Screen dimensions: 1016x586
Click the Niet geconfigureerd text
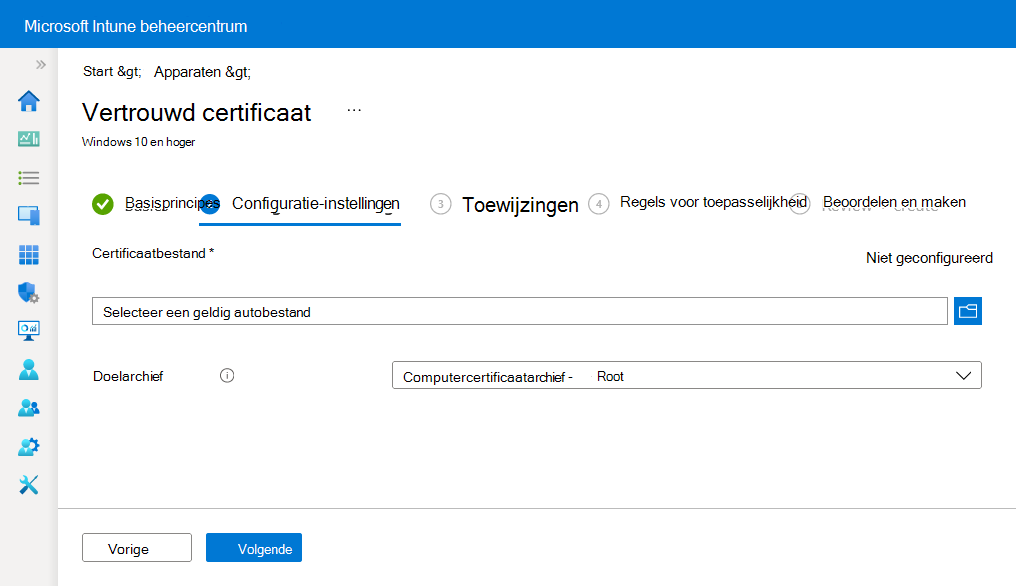[x=929, y=258]
